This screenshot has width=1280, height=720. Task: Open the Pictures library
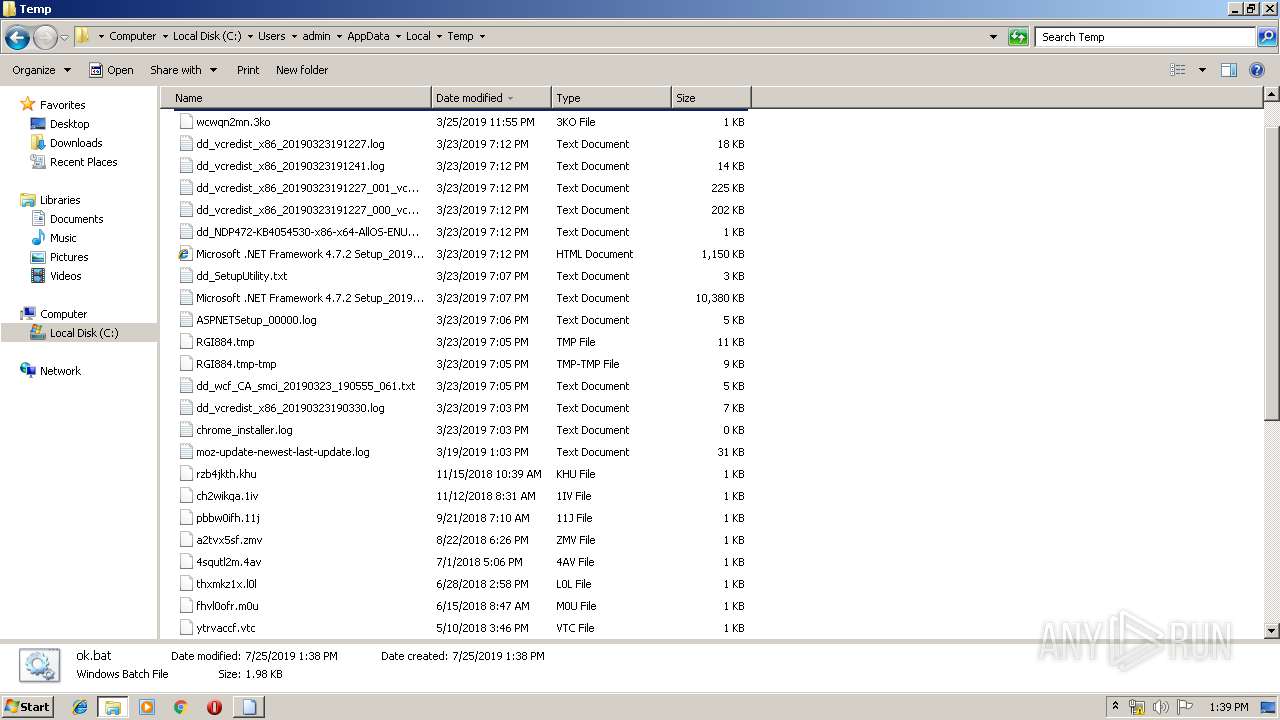click(69, 257)
